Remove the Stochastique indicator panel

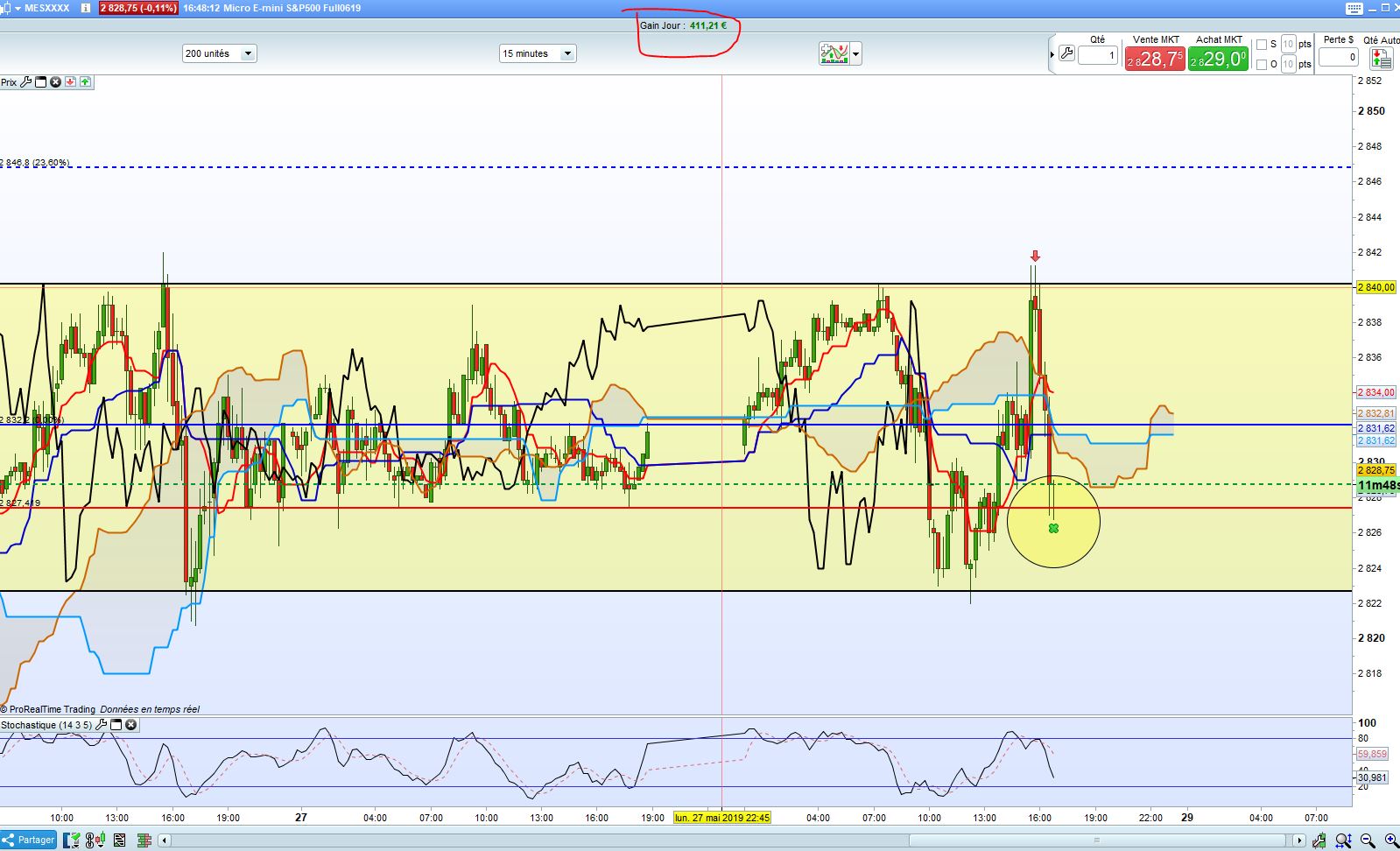point(131,725)
